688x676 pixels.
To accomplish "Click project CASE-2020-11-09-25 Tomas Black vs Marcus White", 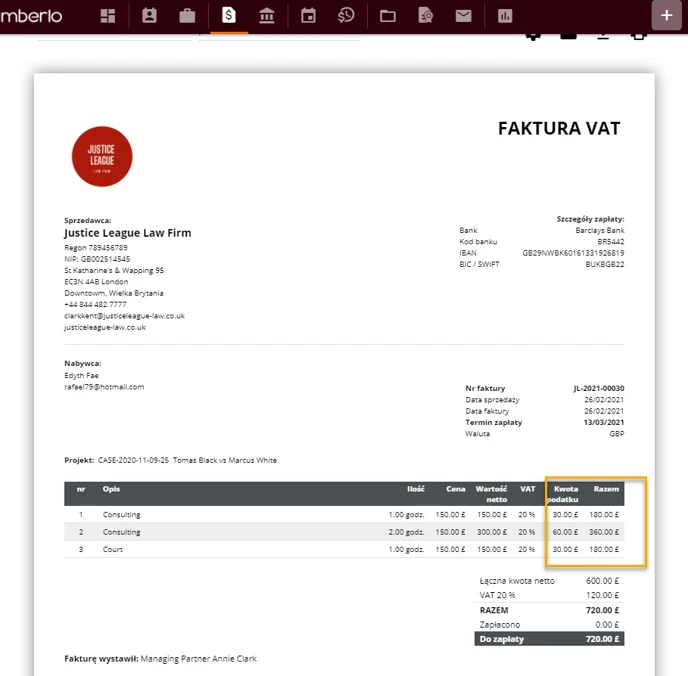I will [x=187, y=460].
